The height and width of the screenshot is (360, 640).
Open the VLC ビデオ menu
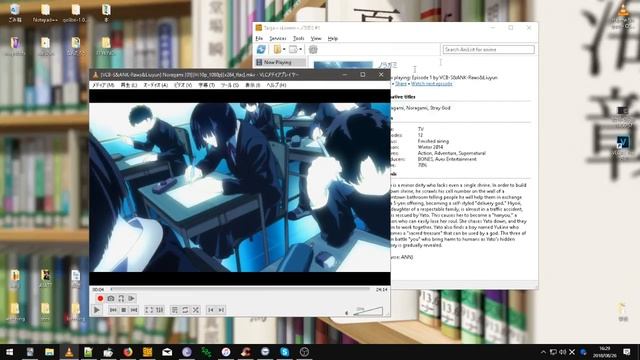pyautogui.click(x=183, y=85)
